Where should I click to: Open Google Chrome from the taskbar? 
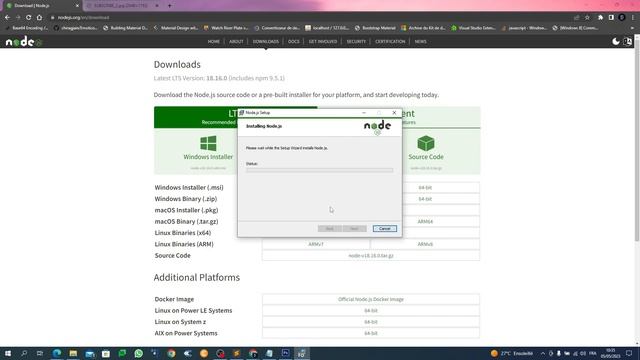tap(171, 353)
